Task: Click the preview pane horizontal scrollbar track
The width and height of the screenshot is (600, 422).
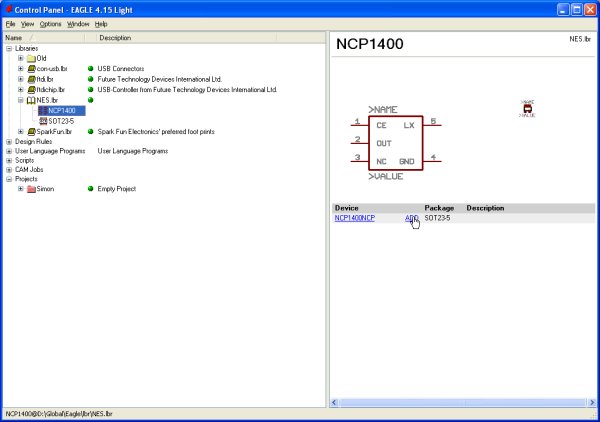Action: (463, 402)
